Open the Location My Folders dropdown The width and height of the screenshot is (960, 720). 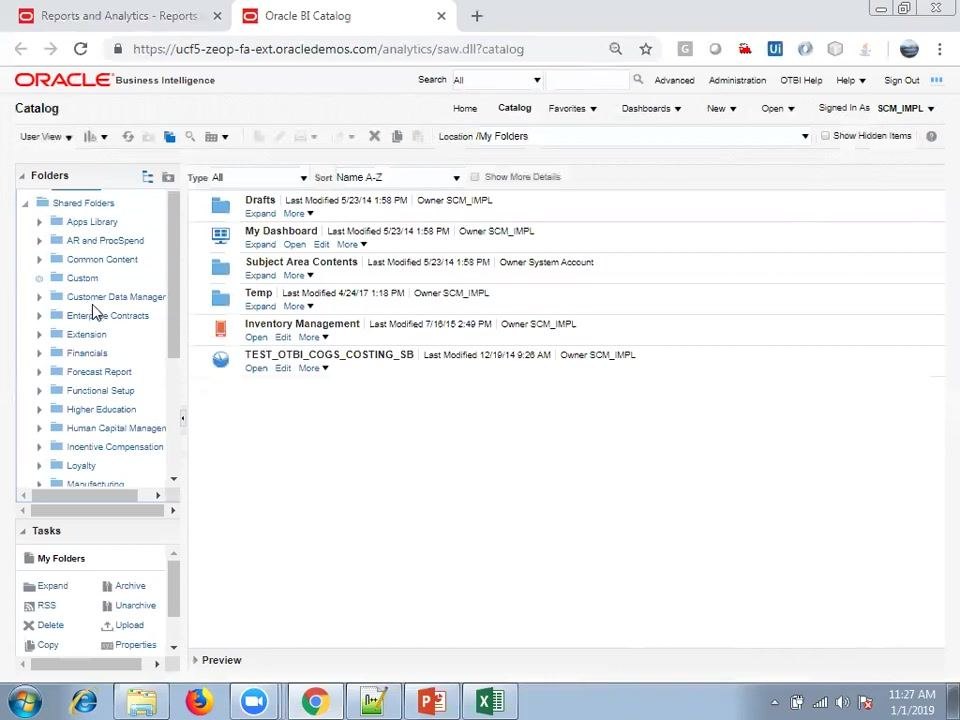(x=804, y=137)
